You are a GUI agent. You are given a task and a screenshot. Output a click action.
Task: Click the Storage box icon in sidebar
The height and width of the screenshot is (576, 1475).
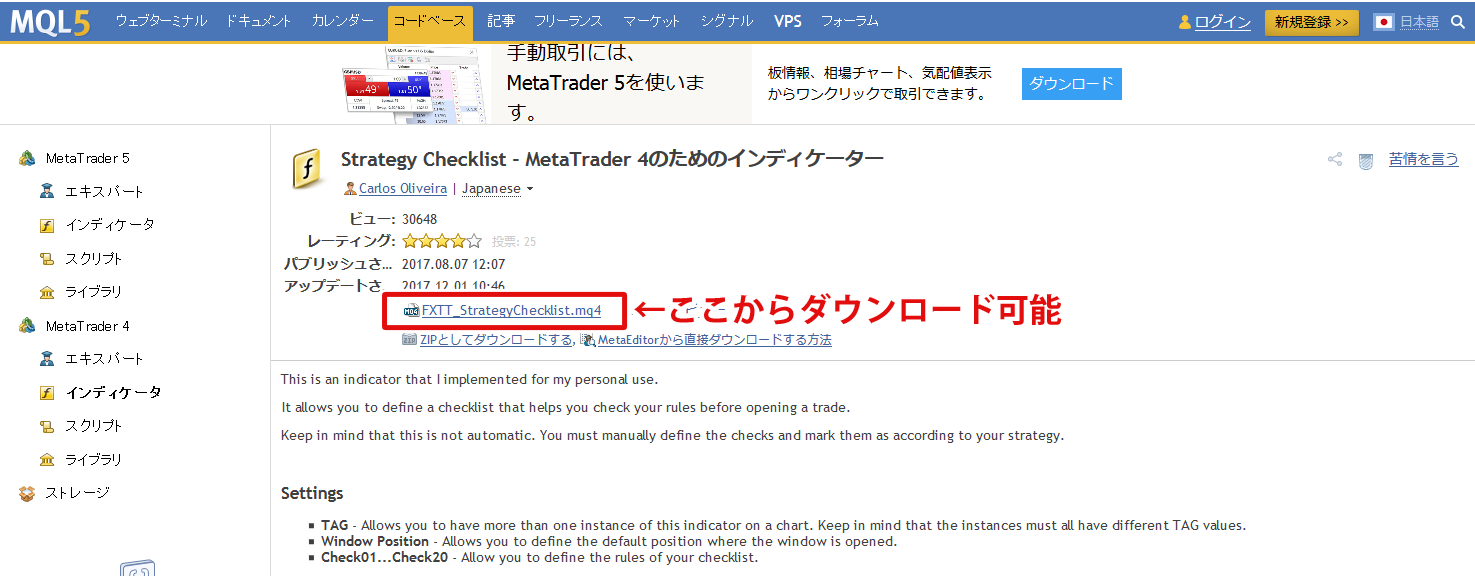27,493
